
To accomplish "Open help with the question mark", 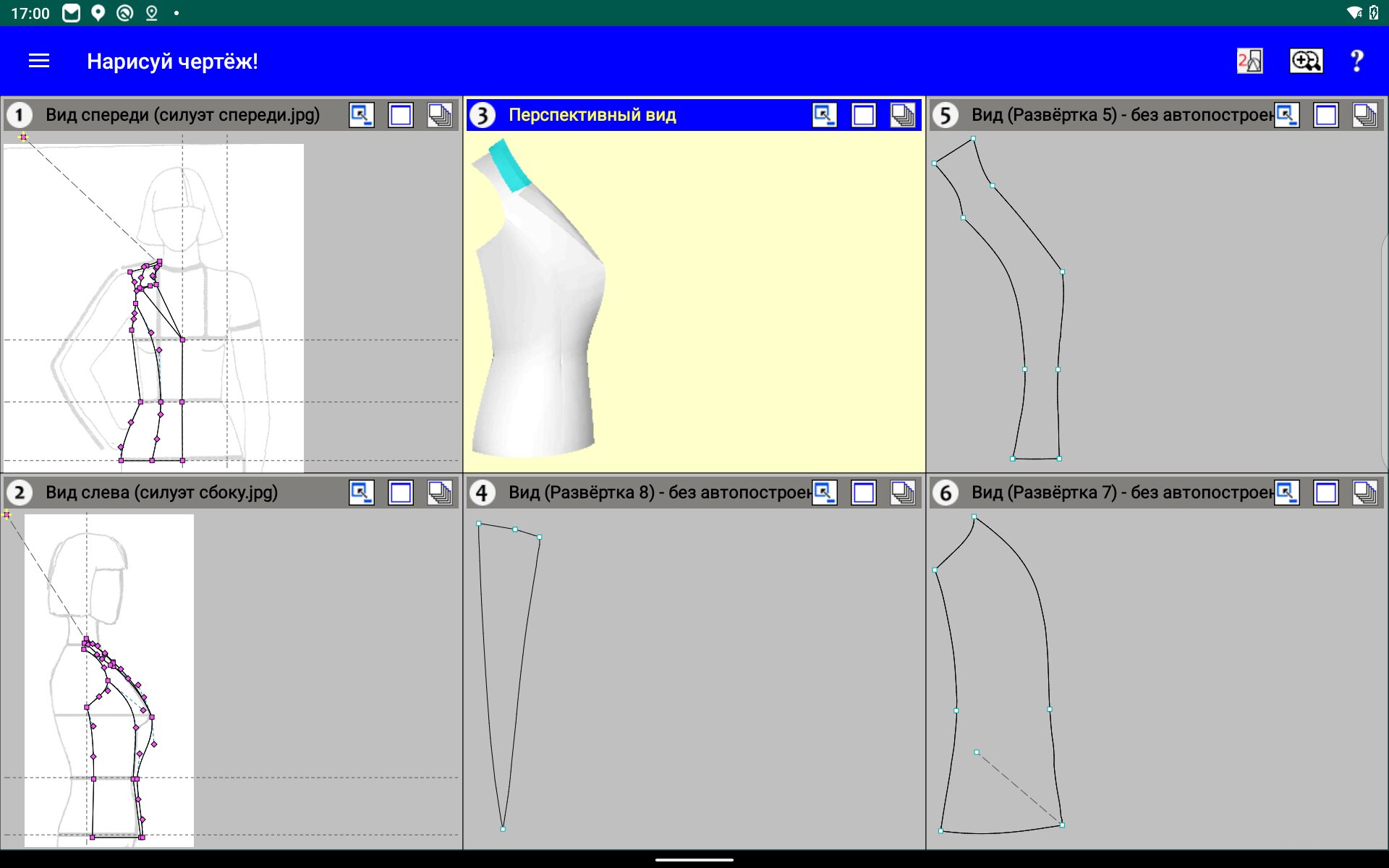I will tap(1357, 61).
